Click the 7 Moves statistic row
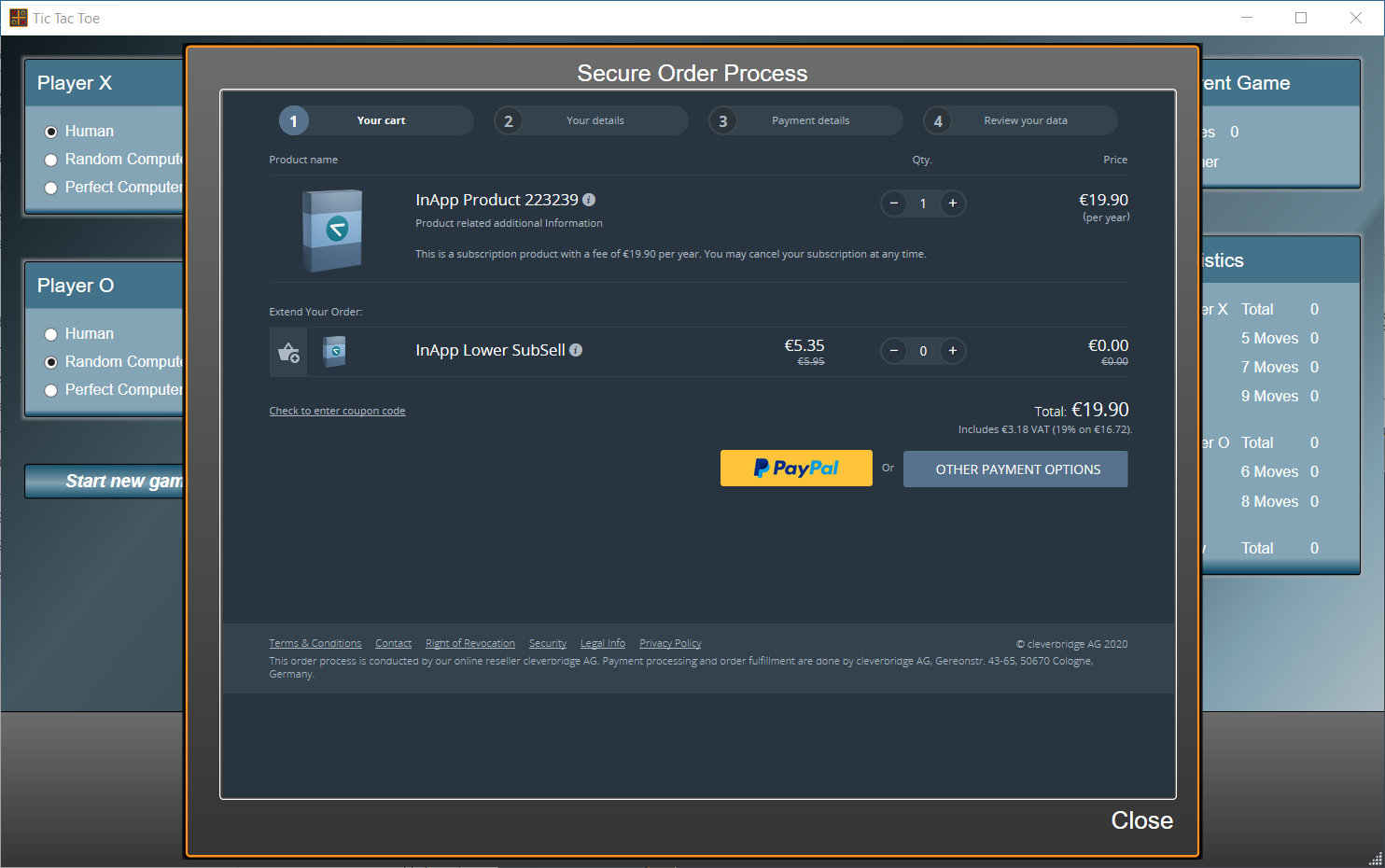 coord(1280,368)
